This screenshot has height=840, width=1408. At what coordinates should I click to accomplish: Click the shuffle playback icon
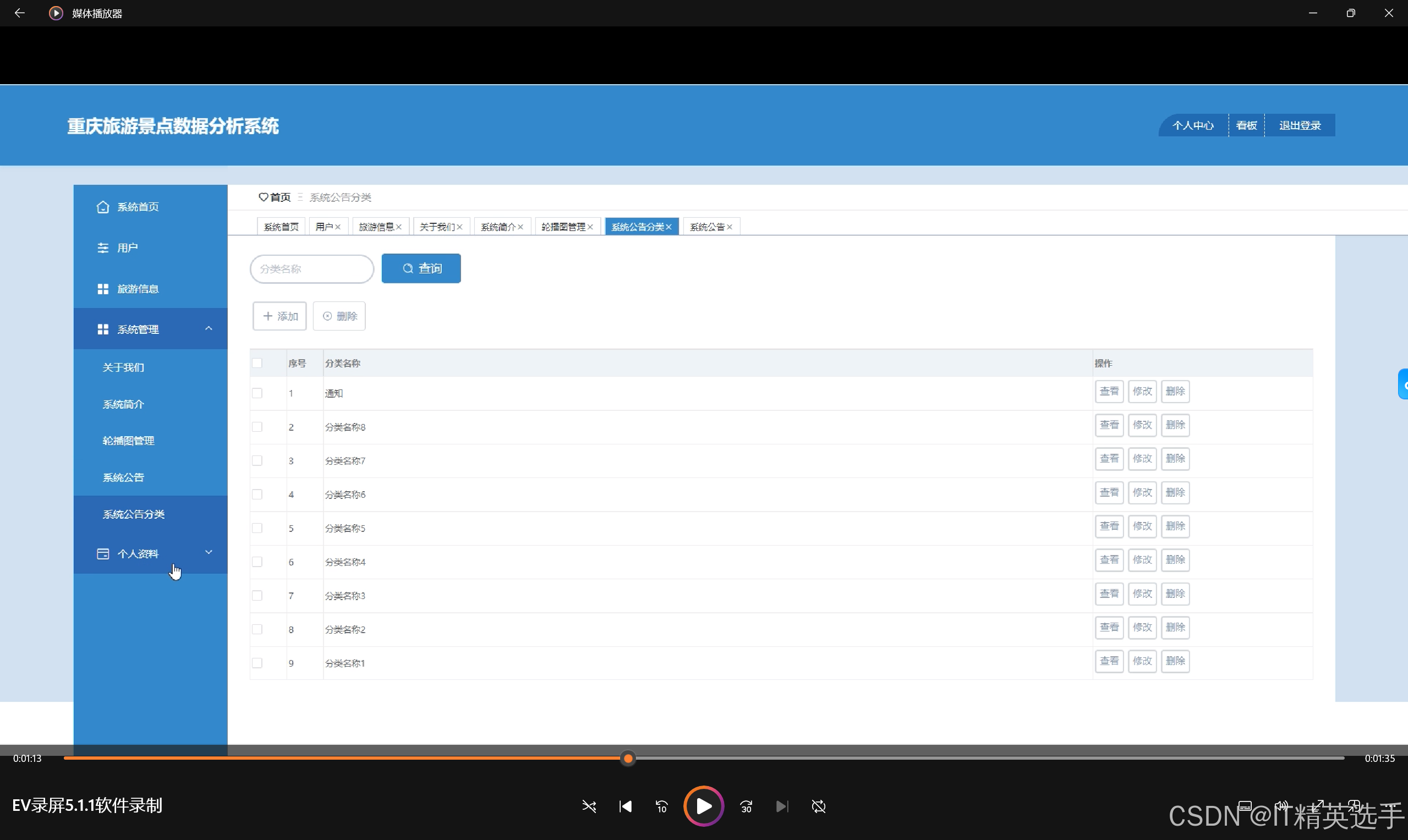coord(589,806)
